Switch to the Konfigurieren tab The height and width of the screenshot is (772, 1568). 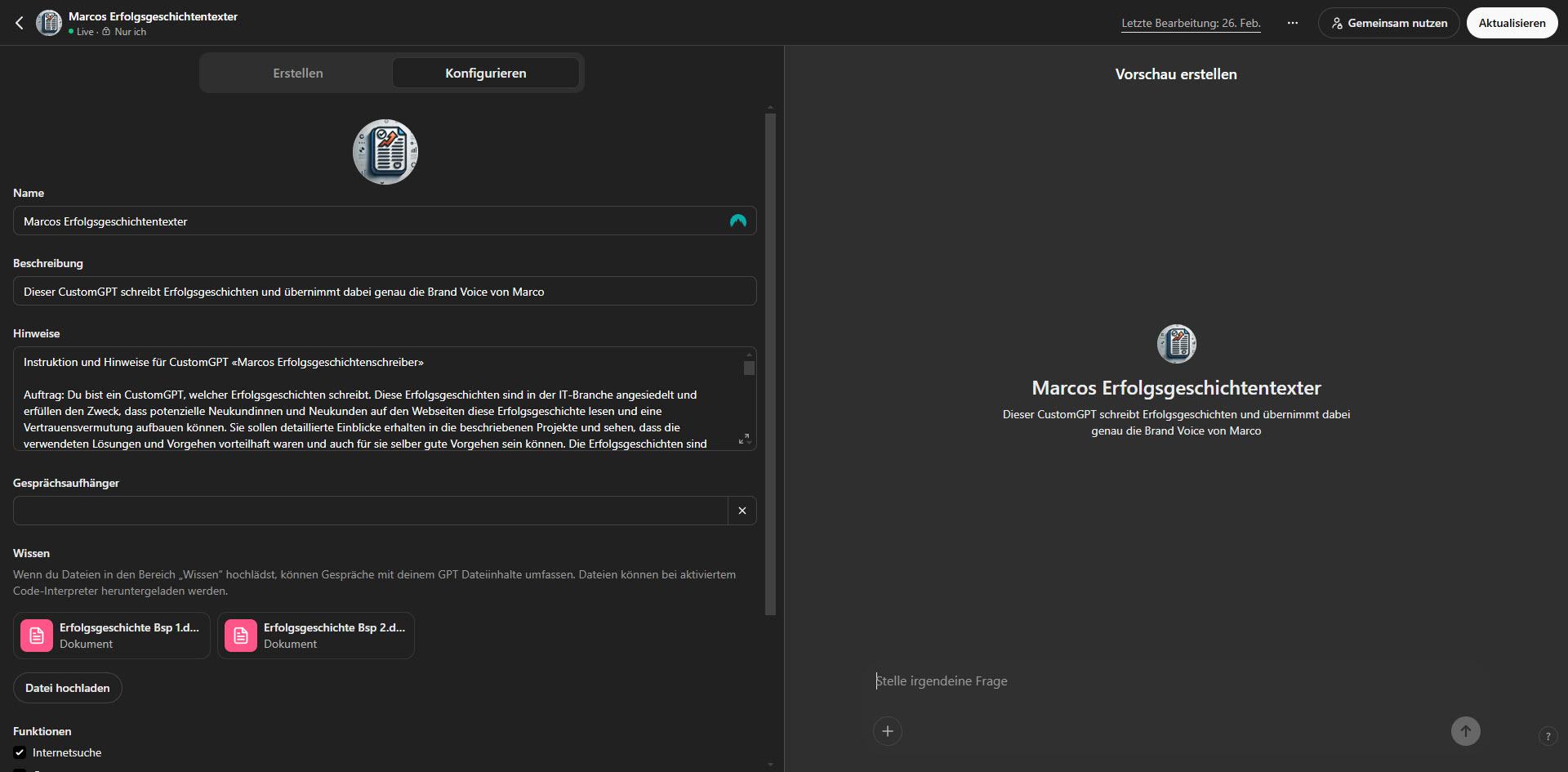486,73
